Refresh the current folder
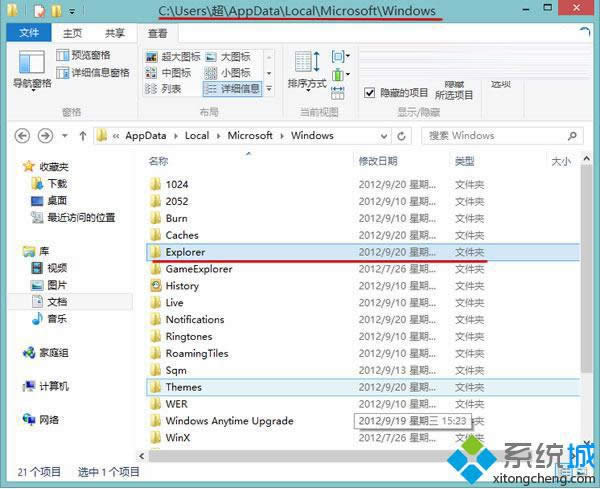 401,136
